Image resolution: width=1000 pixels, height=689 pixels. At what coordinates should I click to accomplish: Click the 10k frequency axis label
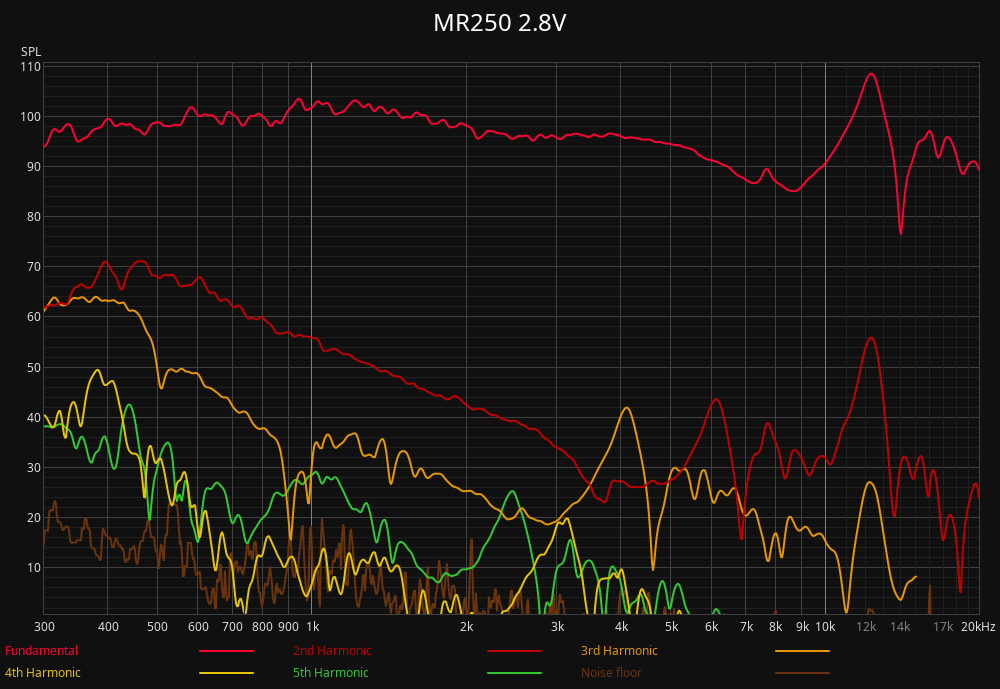pyautogui.click(x=825, y=626)
